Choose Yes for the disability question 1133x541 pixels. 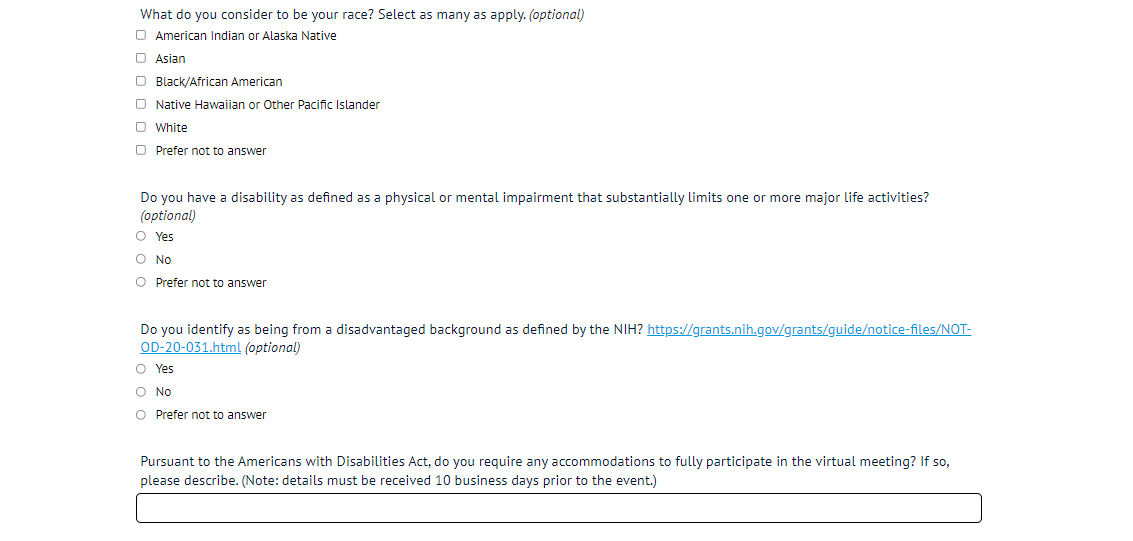141,237
